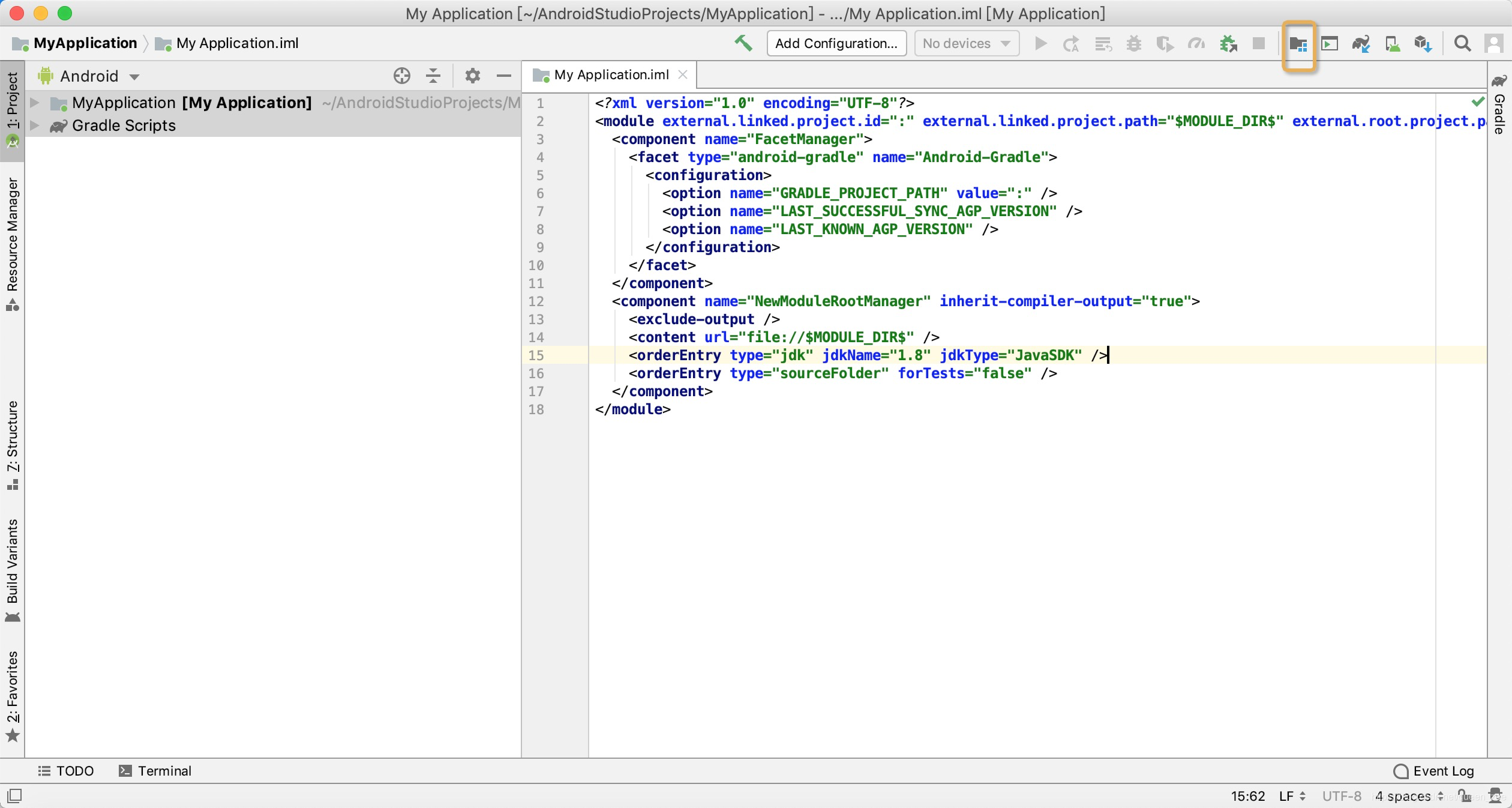Screen dimensions: 1512x808
Task: Click the closing </module> tag text
Action: tap(633, 409)
